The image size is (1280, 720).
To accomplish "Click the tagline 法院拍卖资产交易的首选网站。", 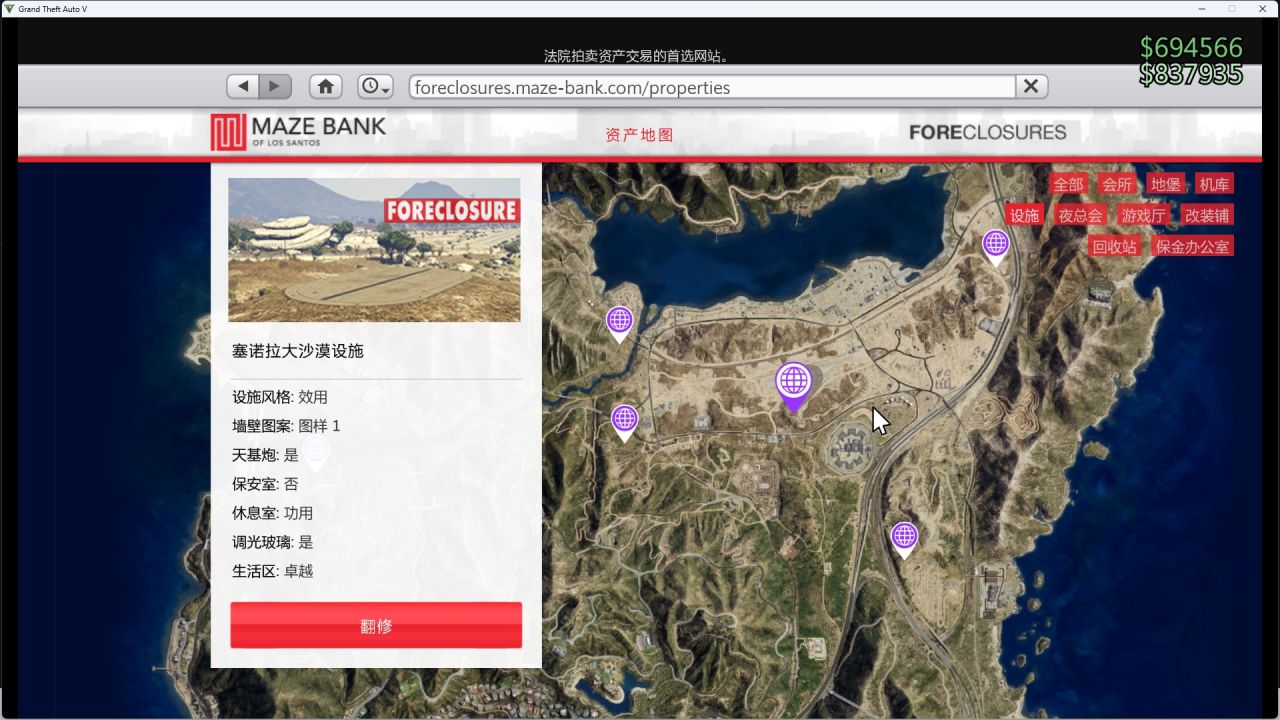I will click(x=636, y=56).
